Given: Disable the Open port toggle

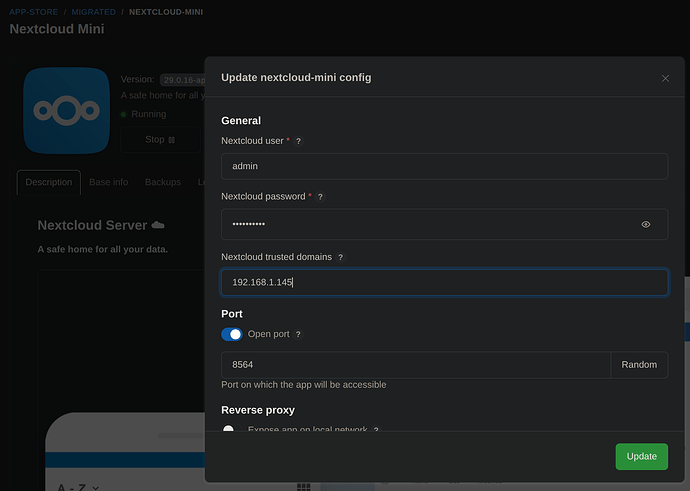Looking at the screenshot, I should point(231,334).
